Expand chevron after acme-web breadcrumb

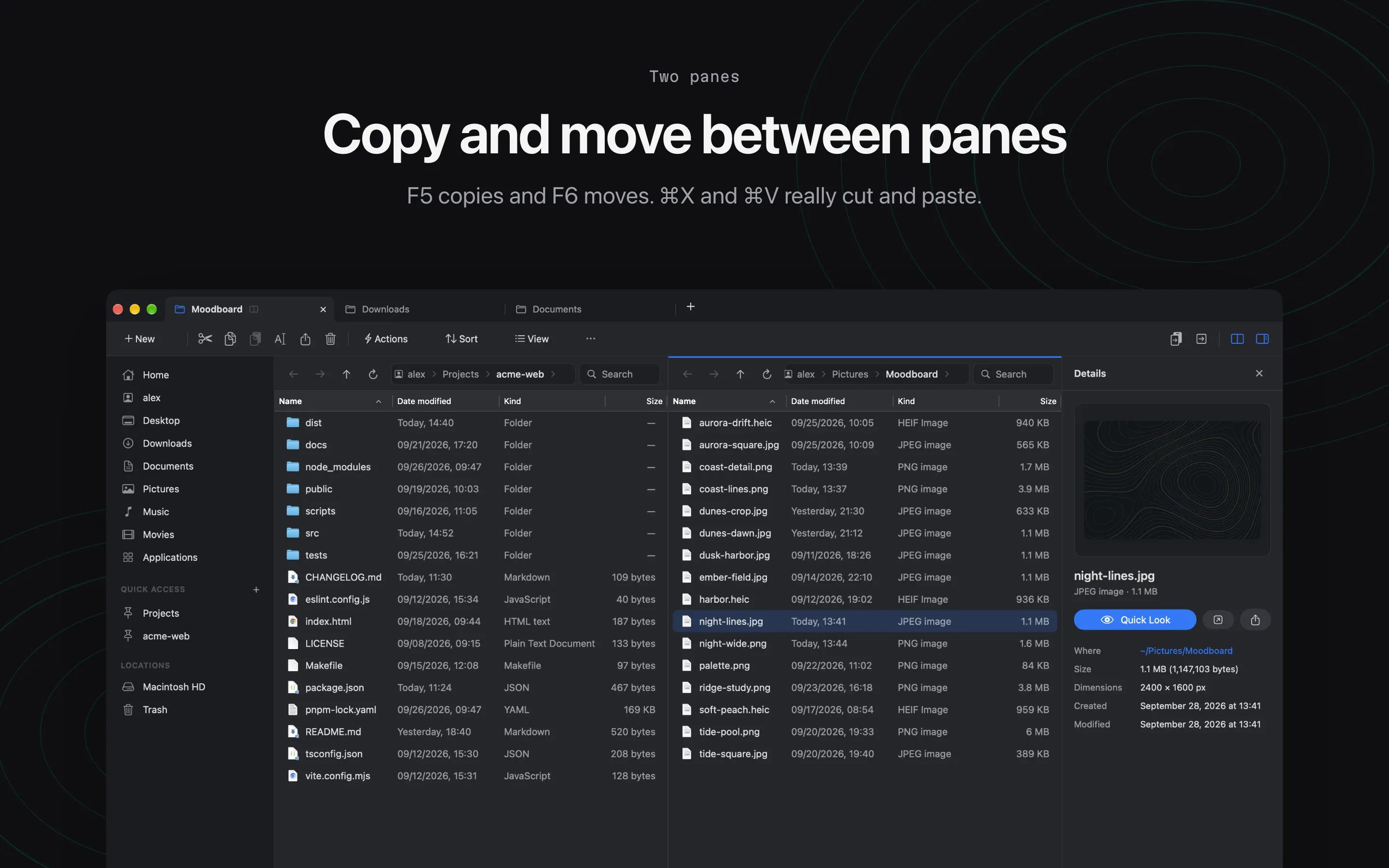(x=553, y=374)
